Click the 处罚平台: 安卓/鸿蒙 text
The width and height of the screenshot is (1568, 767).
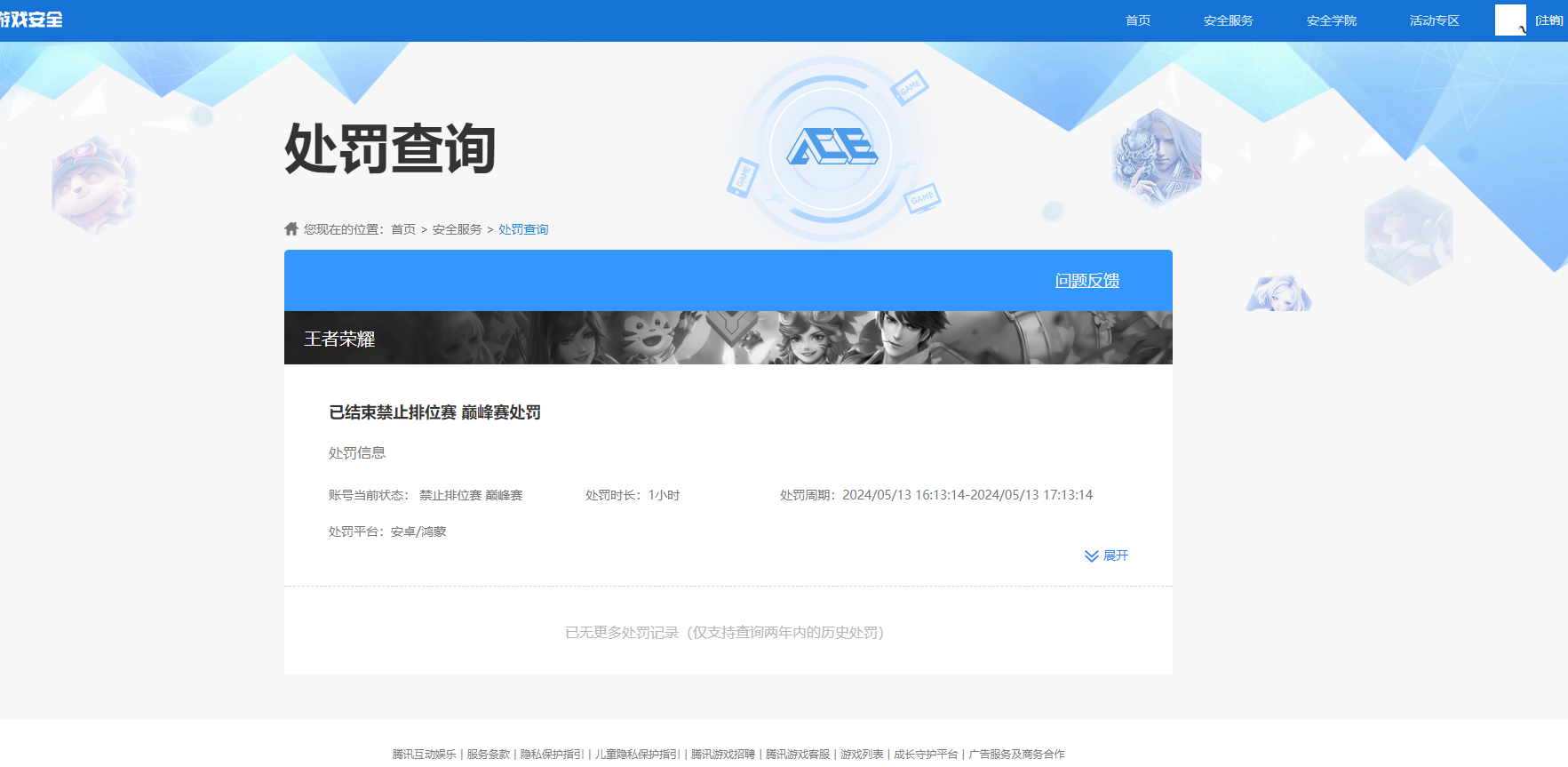coord(387,531)
